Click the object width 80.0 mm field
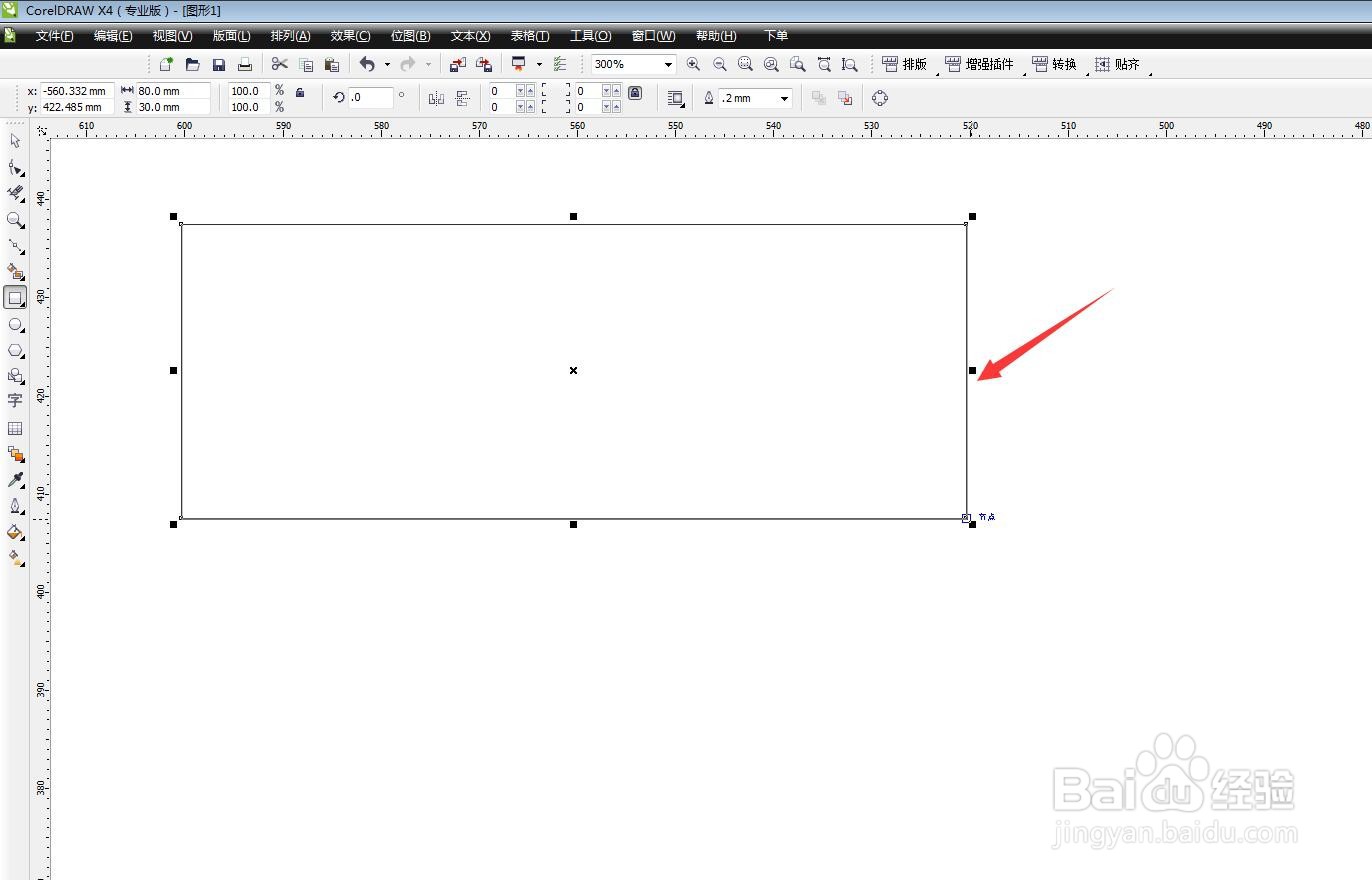 click(173, 91)
